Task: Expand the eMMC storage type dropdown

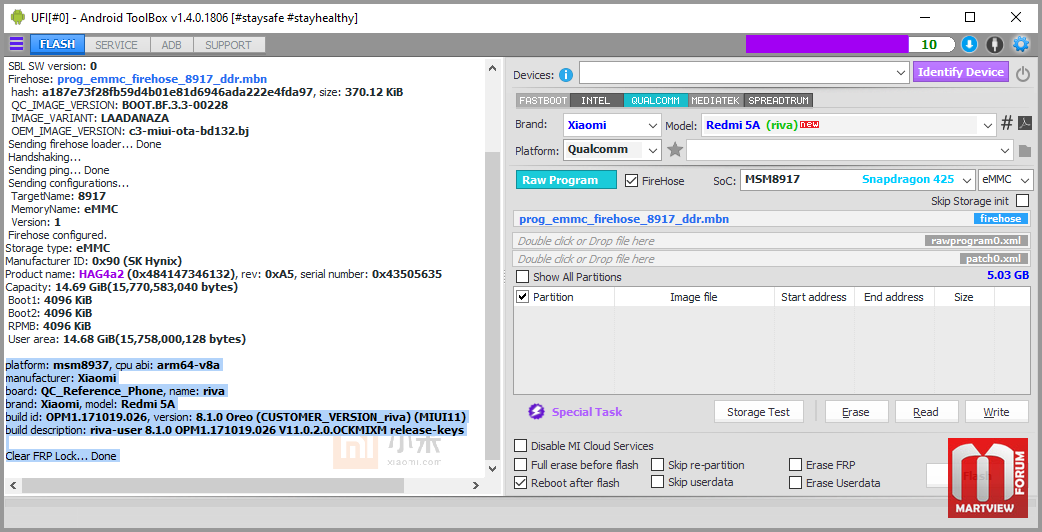Action: pos(1025,180)
